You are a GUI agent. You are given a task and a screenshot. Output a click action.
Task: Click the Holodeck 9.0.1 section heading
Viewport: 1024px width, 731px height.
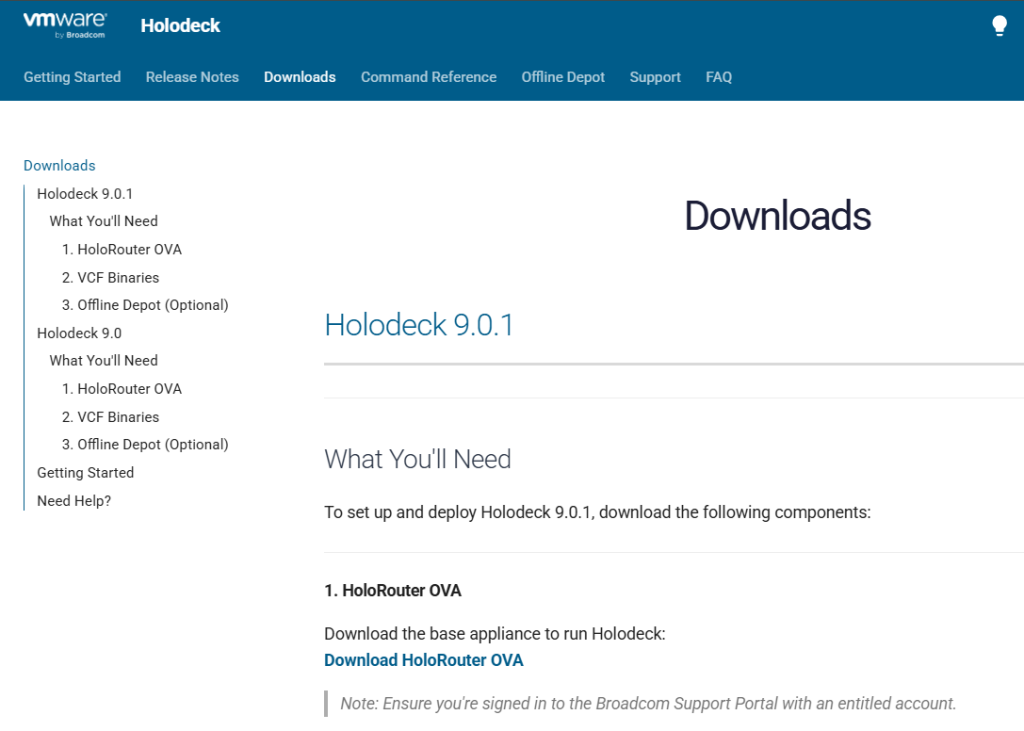coord(419,325)
